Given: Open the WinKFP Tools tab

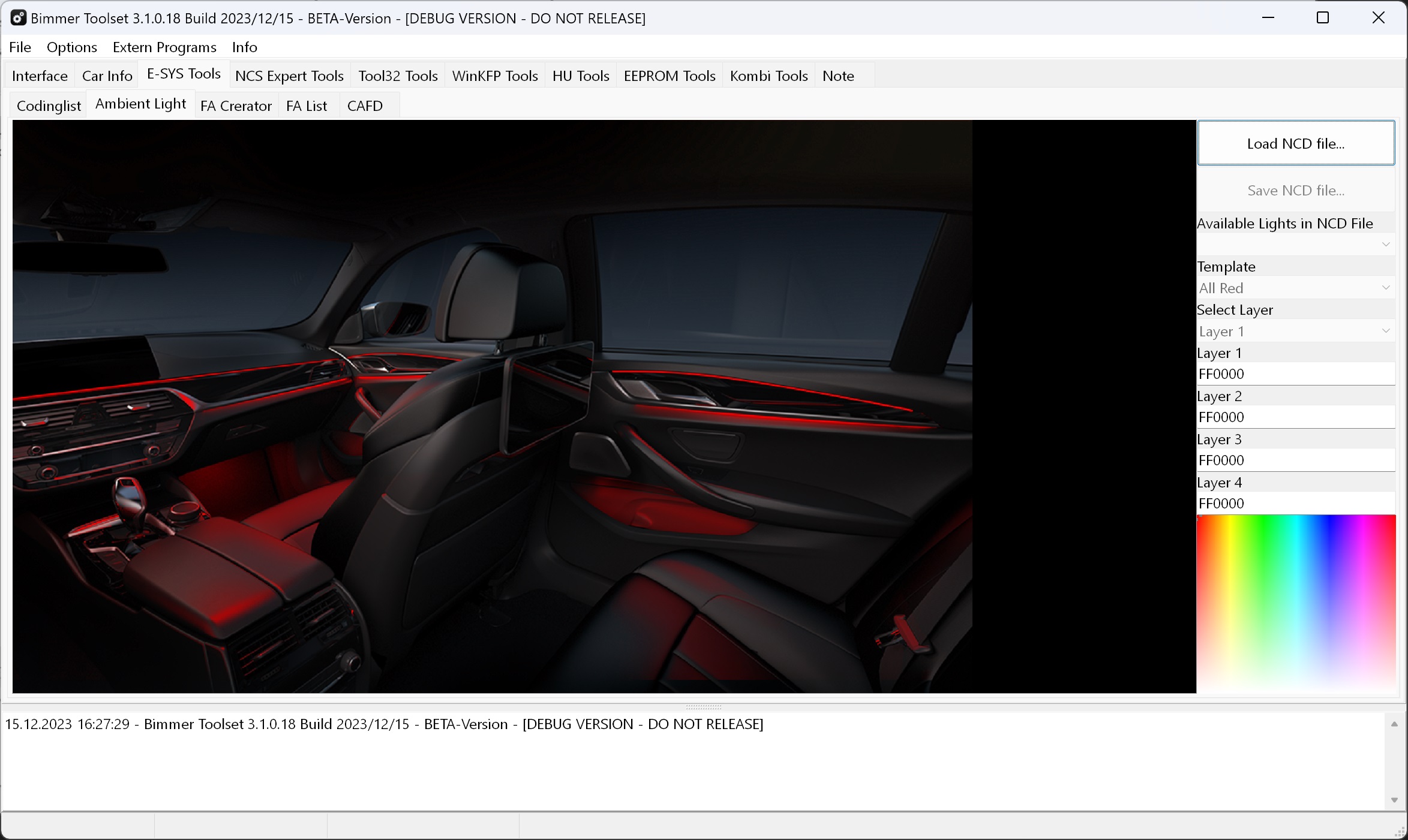Looking at the screenshot, I should click(x=495, y=76).
